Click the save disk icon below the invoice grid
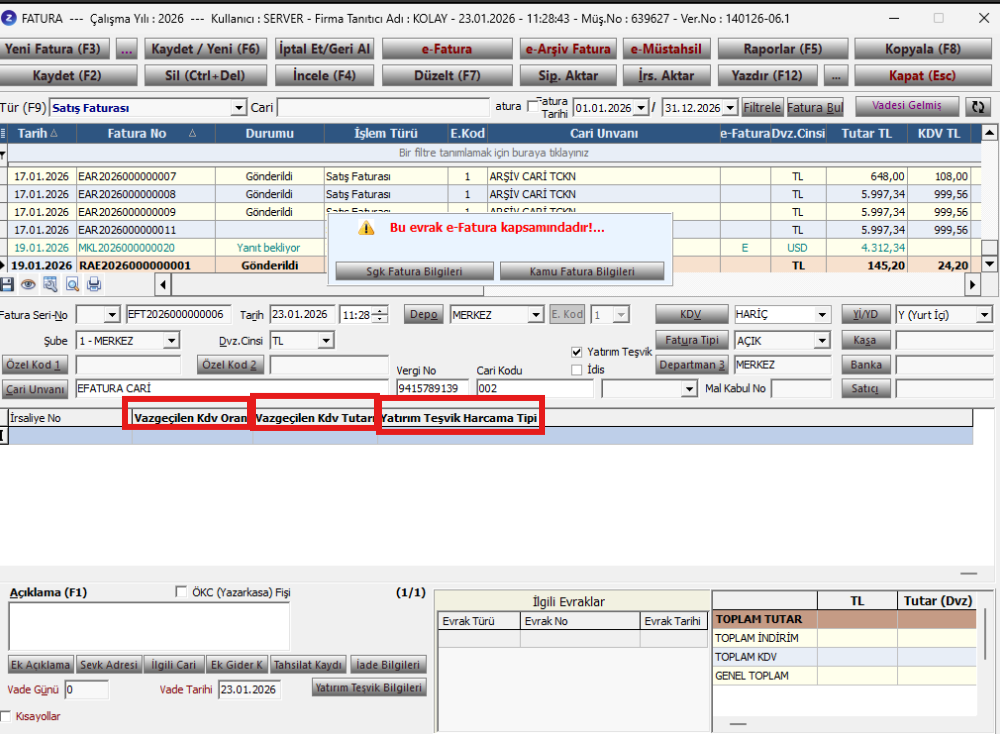 pyautogui.click(x=6, y=284)
